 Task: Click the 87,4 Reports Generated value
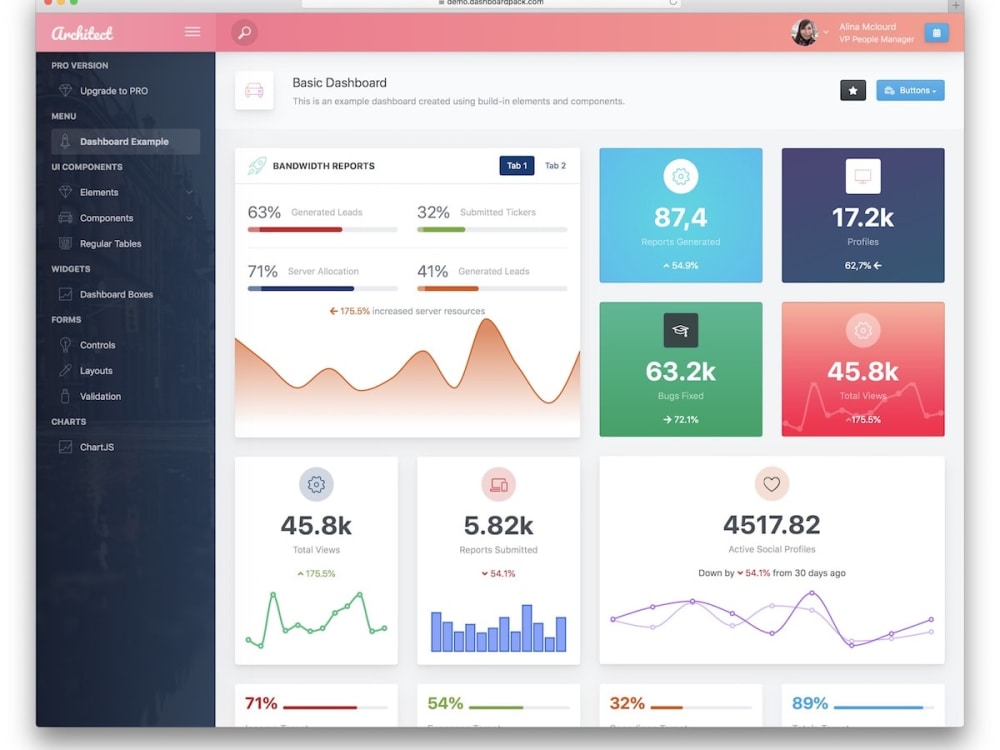pyautogui.click(x=680, y=217)
